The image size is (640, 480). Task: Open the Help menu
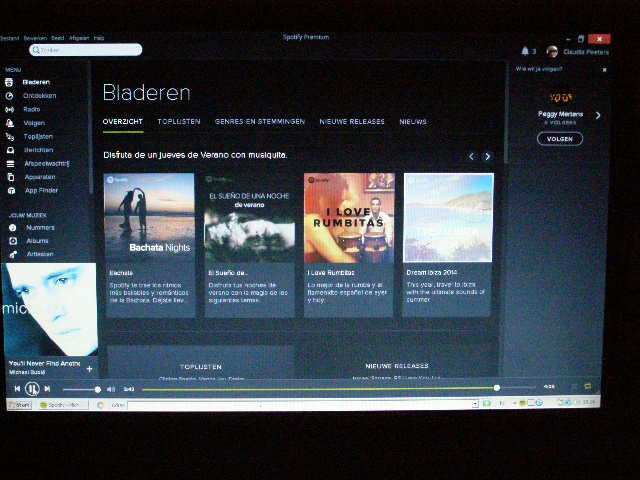(x=99, y=38)
